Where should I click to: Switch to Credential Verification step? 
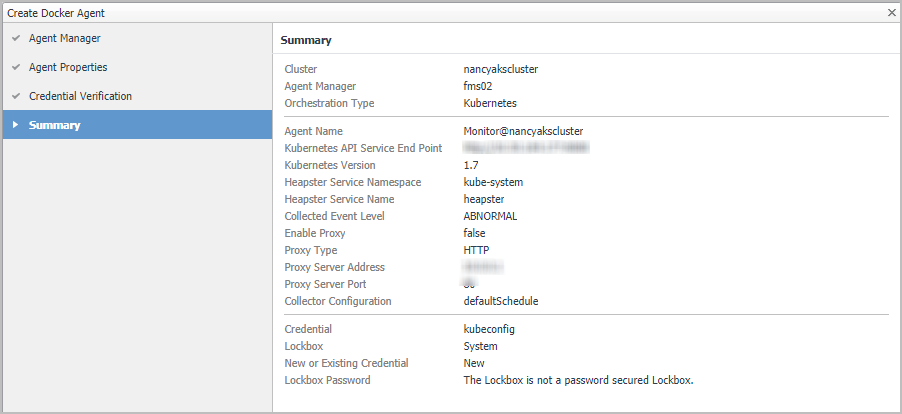pos(80,97)
